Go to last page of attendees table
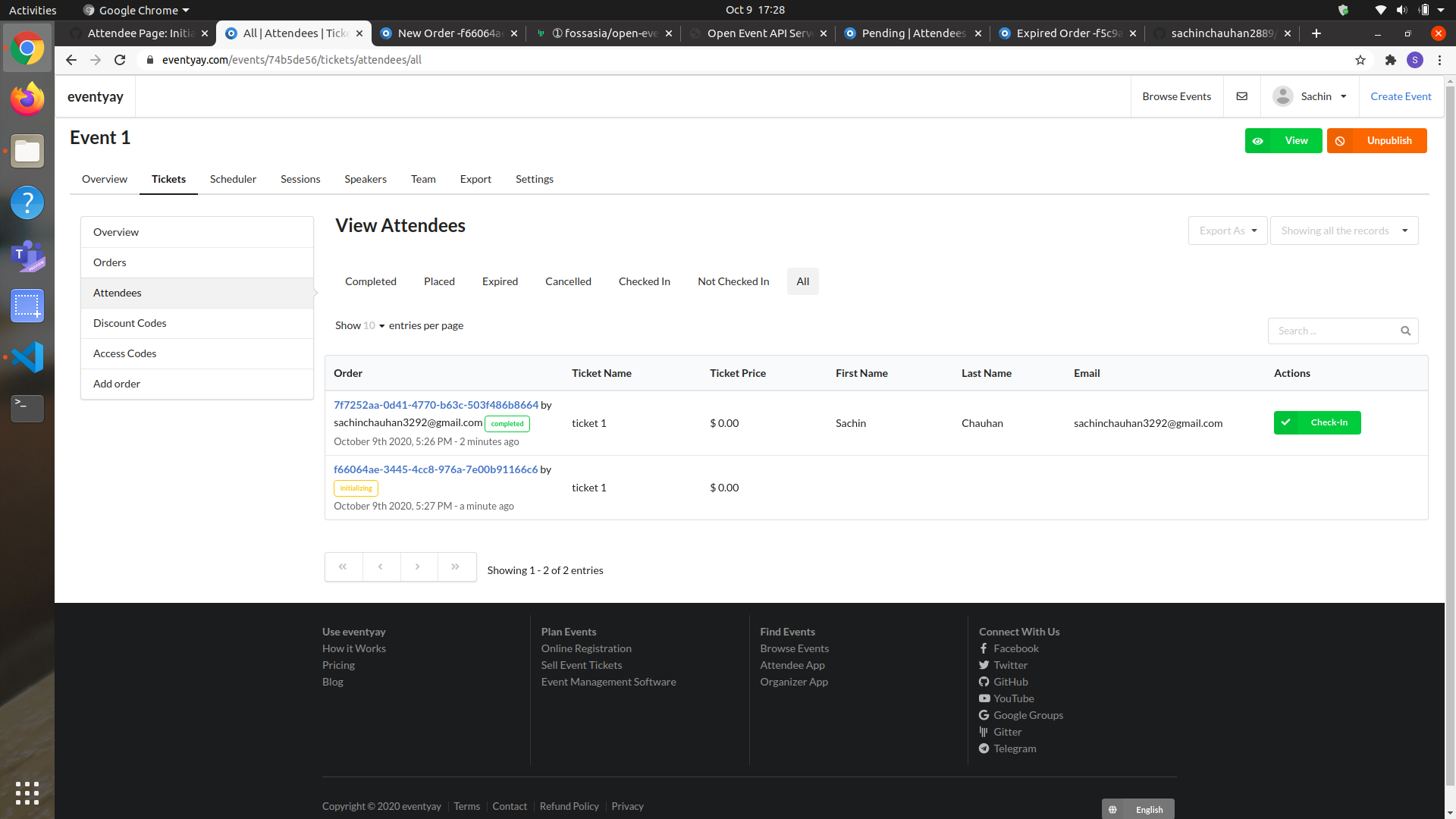Viewport: 1456px width, 819px height. 456,566
